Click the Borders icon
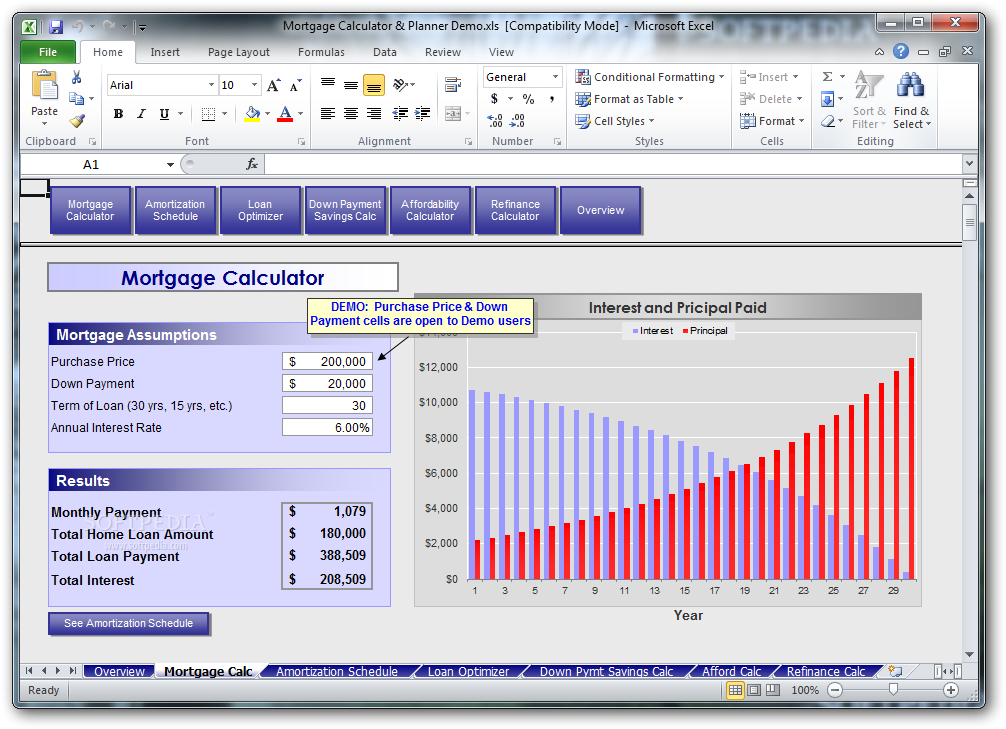Image resolution: width=1006 pixels, height=729 pixels. (208, 114)
